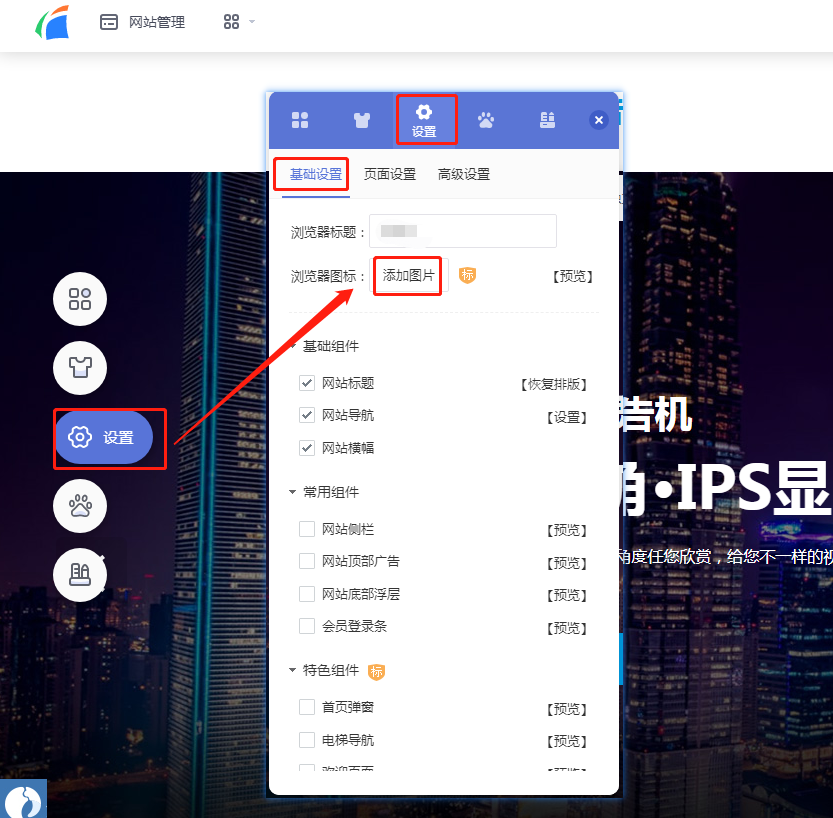Enable the 网站侧栏 checkbox
Screen dimensions: 833x818
pos(307,529)
